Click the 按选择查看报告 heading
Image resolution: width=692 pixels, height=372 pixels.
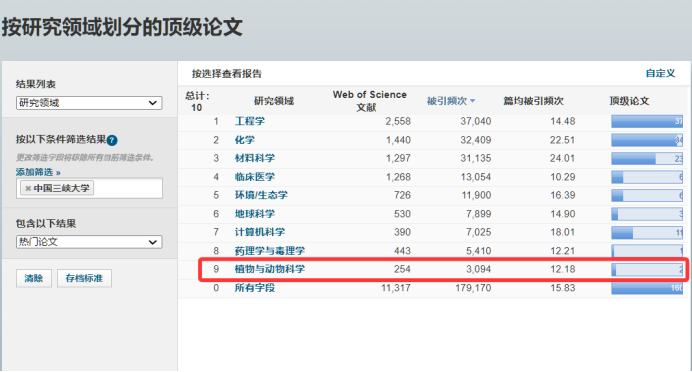point(227,74)
